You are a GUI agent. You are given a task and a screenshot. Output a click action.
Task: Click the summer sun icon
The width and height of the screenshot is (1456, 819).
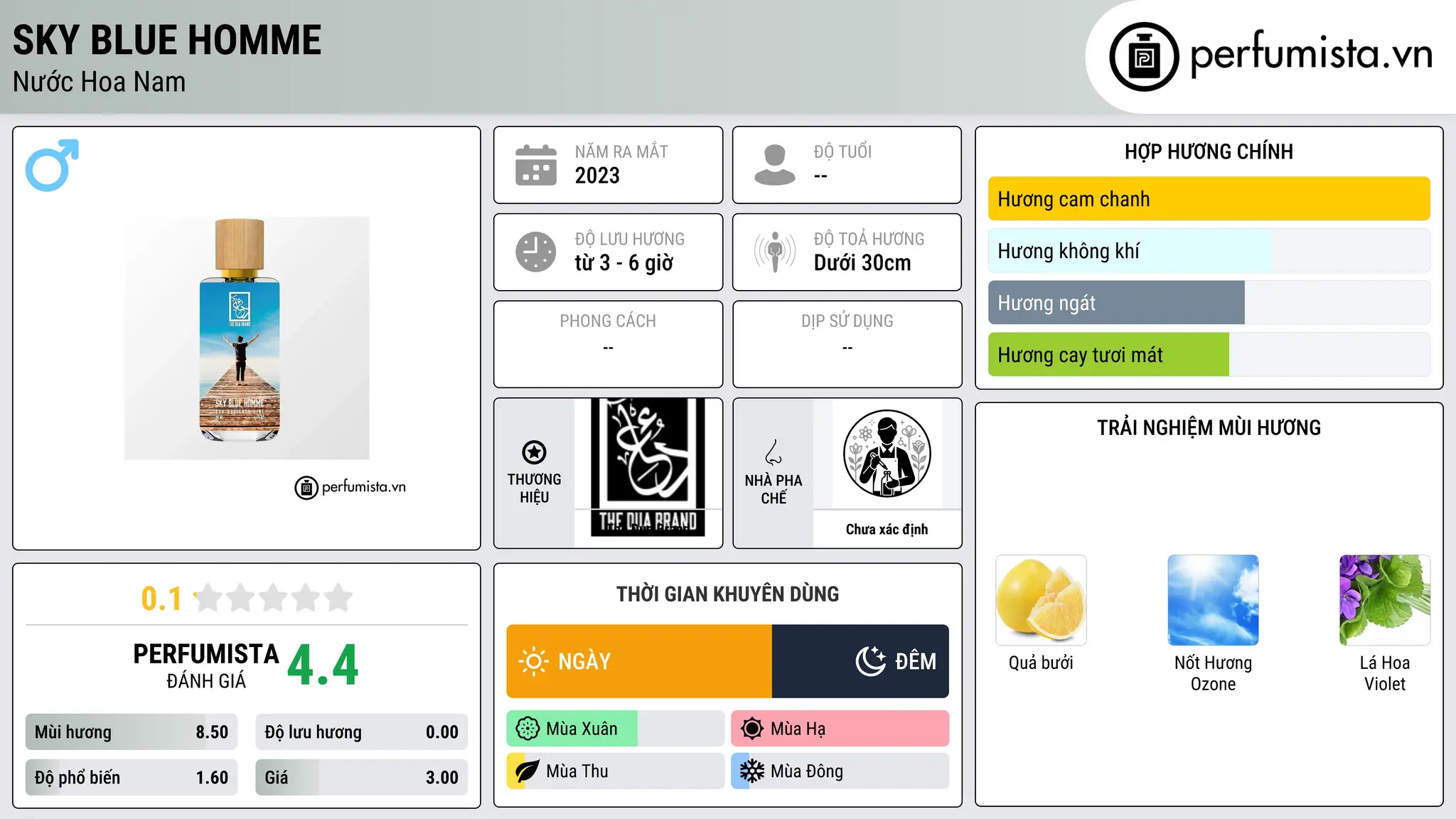[x=752, y=729]
